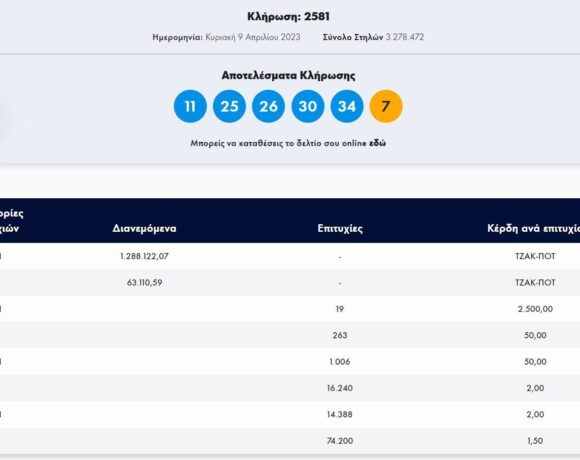
Task: Click the winners count '14.388'
Action: 340,415
